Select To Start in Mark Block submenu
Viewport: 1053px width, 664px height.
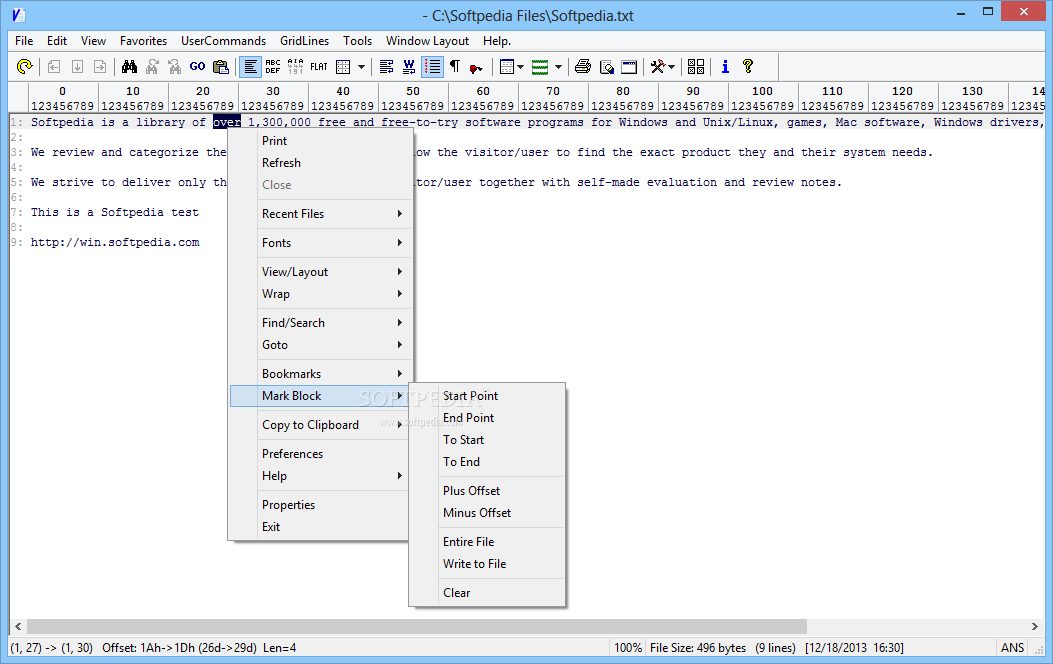point(488,440)
